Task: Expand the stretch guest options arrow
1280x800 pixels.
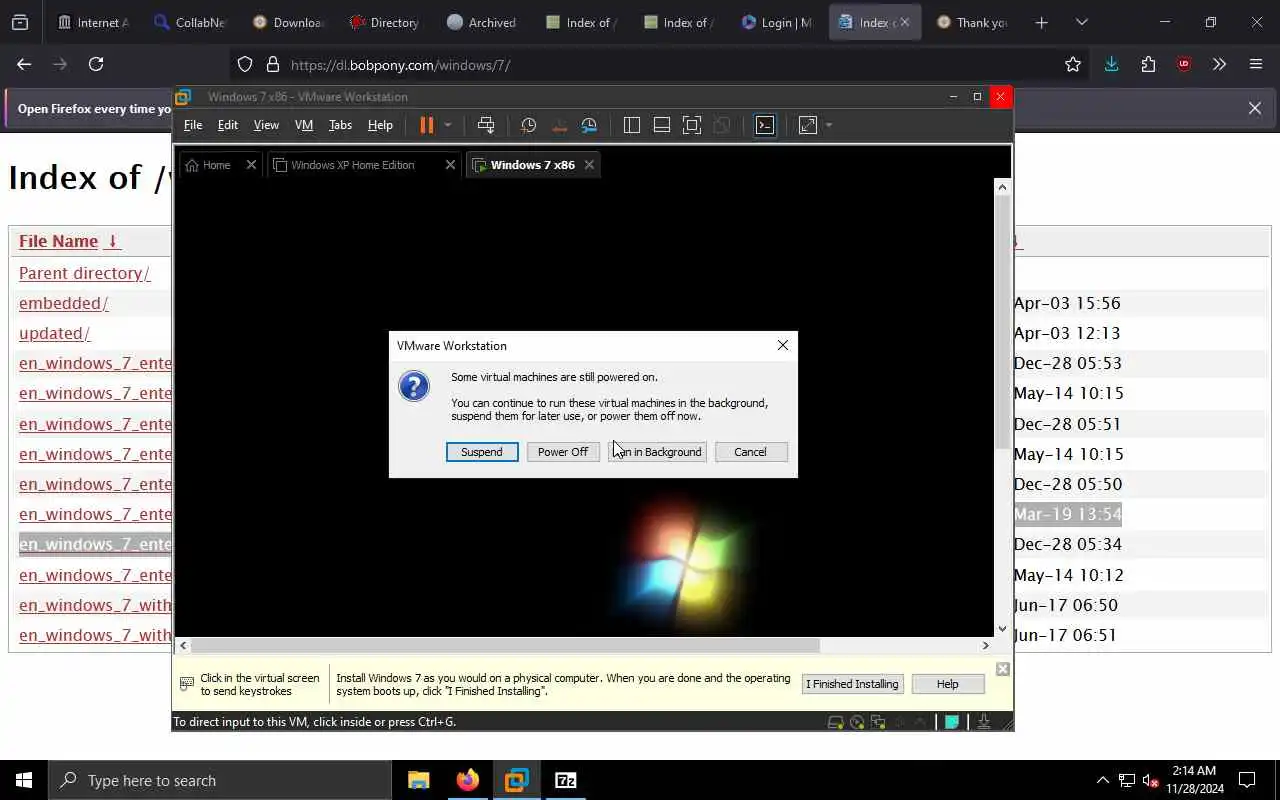Action: click(x=829, y=125)
